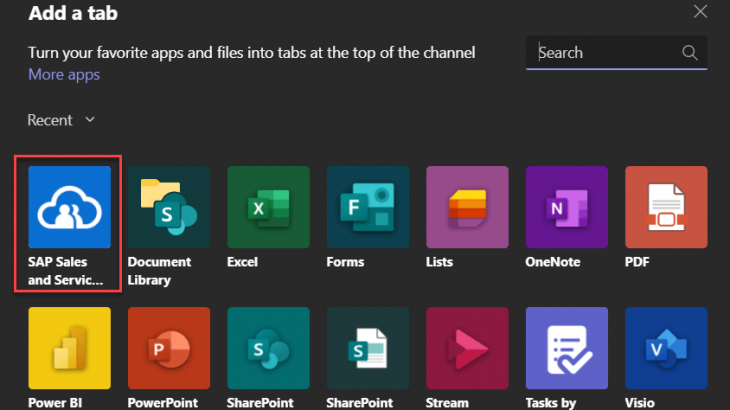730x410 pixels.
Task: Select the Stream app icon
Action: click(x=467, y=348)
